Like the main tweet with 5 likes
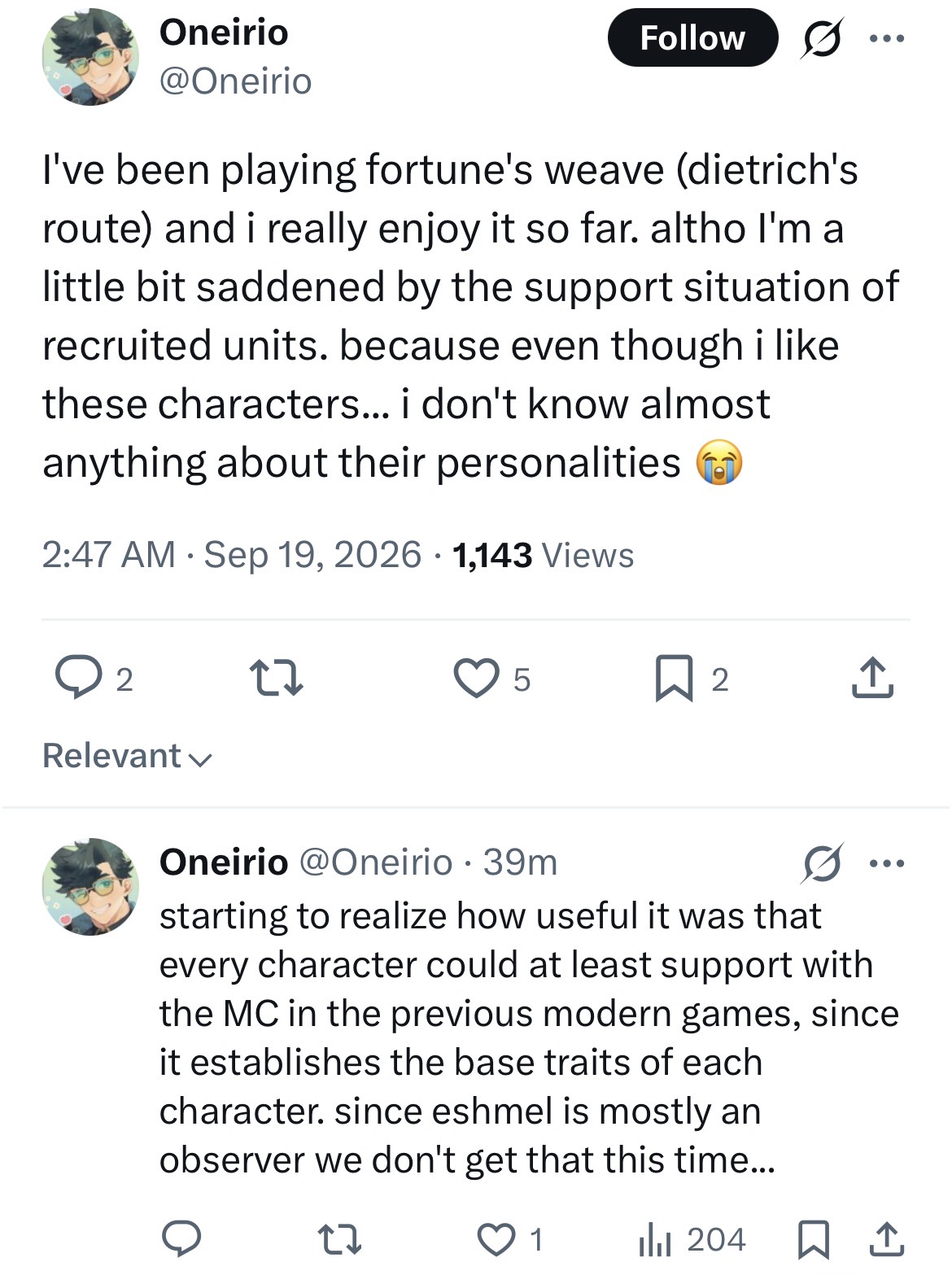This screenshot has height=1275, width=952. tap(491, 679)
